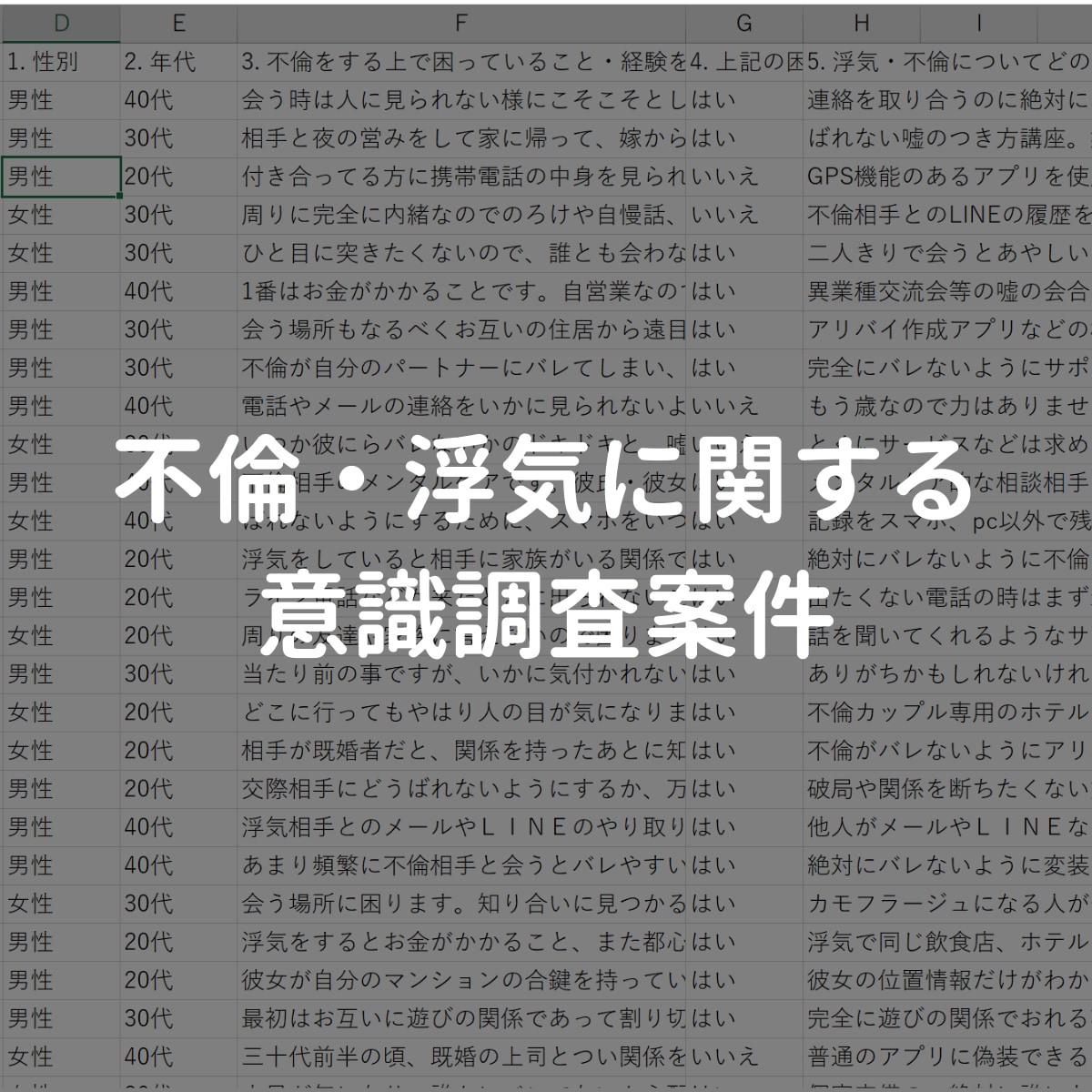Image resolution: width=1092 pixels, height=1092 pixels.
Task: Select cell 'どこに行ってもやはり人の目が気になりま'
Action: [461, 712]
